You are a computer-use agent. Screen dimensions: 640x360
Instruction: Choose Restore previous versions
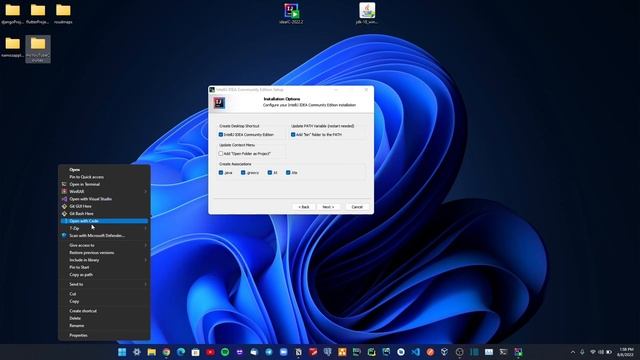(x=104, y=253)
